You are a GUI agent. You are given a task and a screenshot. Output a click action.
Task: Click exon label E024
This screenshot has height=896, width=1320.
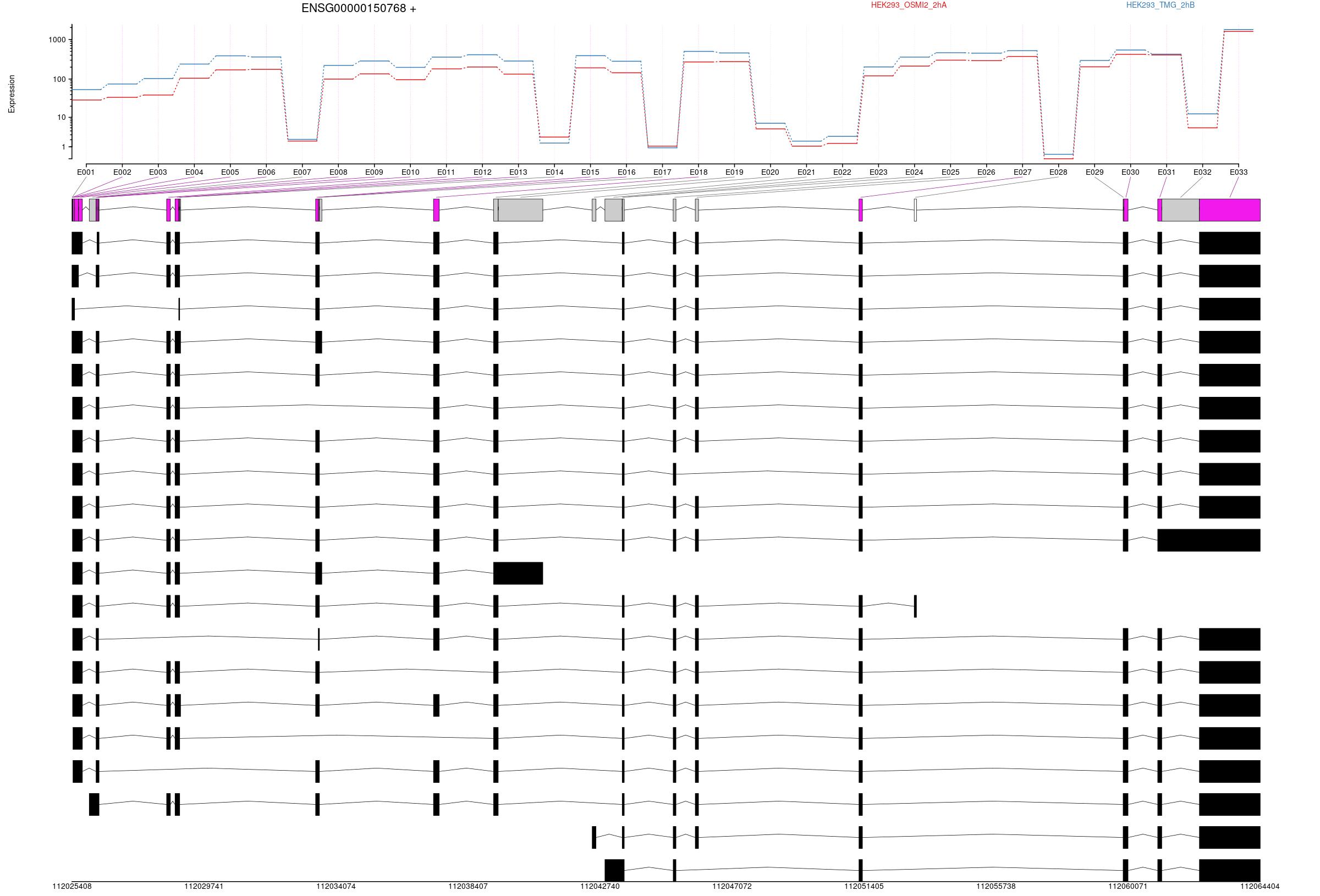(x=915, y=172)
